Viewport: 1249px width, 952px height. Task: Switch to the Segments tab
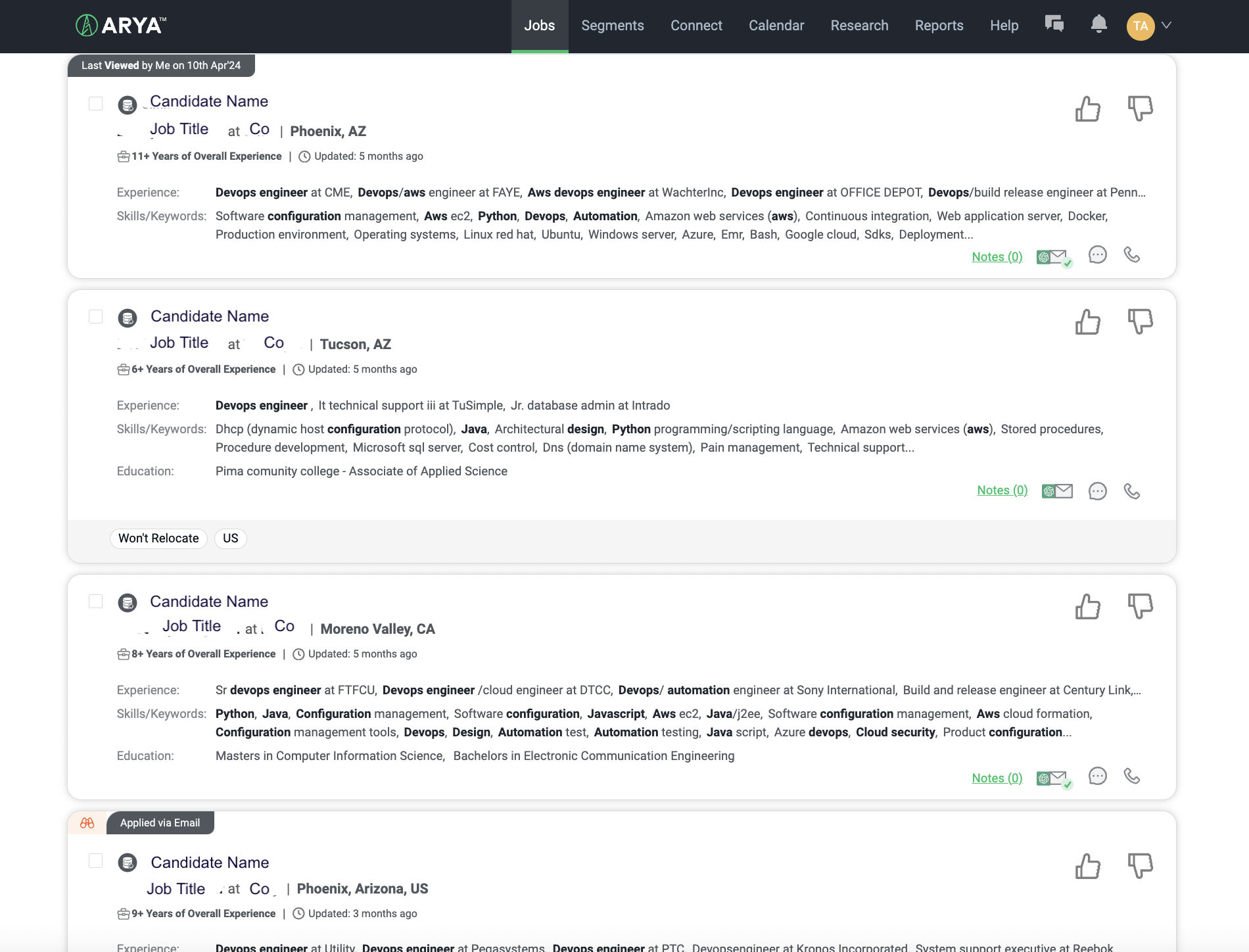click(x=612, y=26)
